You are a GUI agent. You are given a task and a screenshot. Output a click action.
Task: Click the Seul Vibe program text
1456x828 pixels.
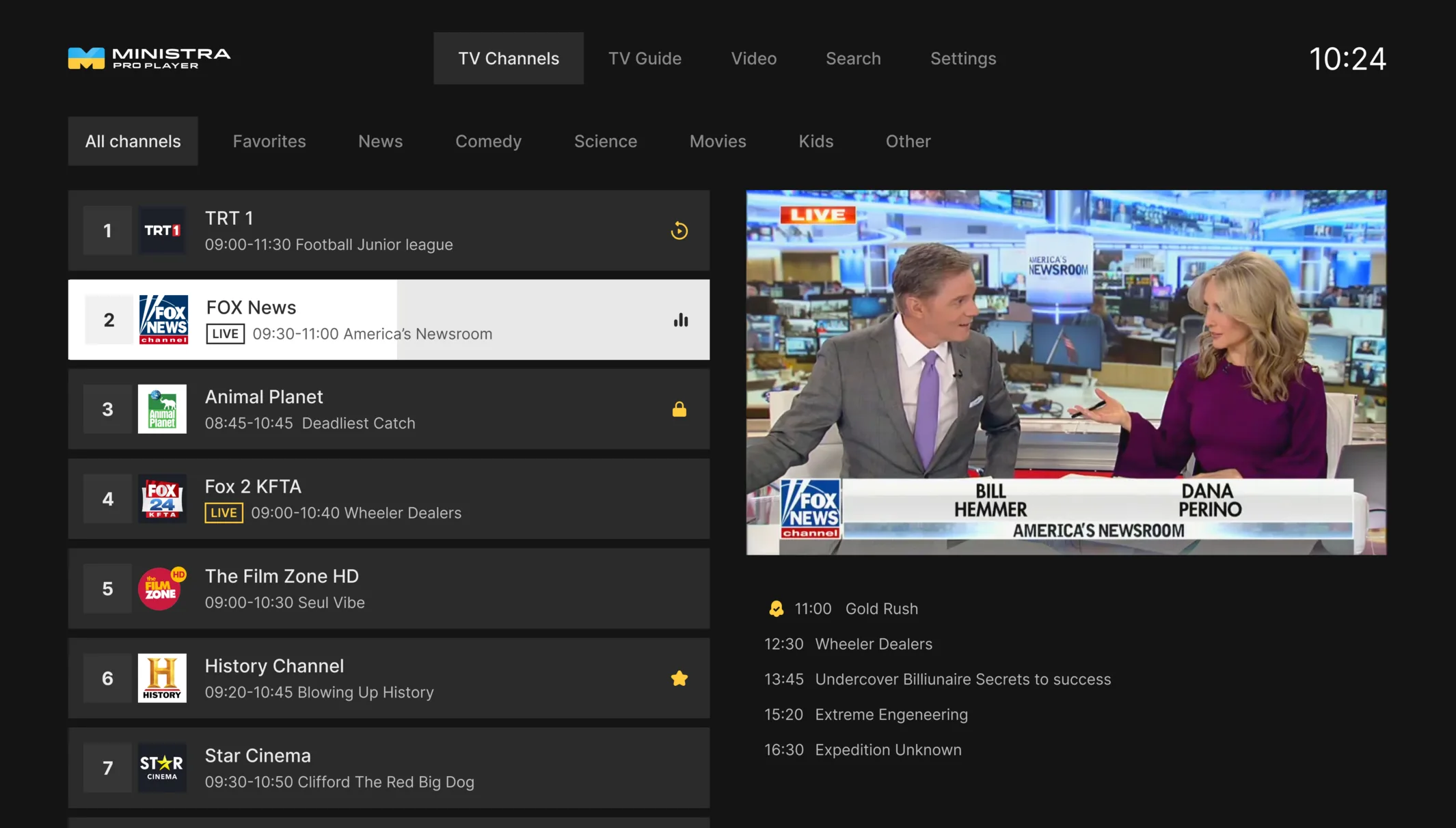click(332, 603)
